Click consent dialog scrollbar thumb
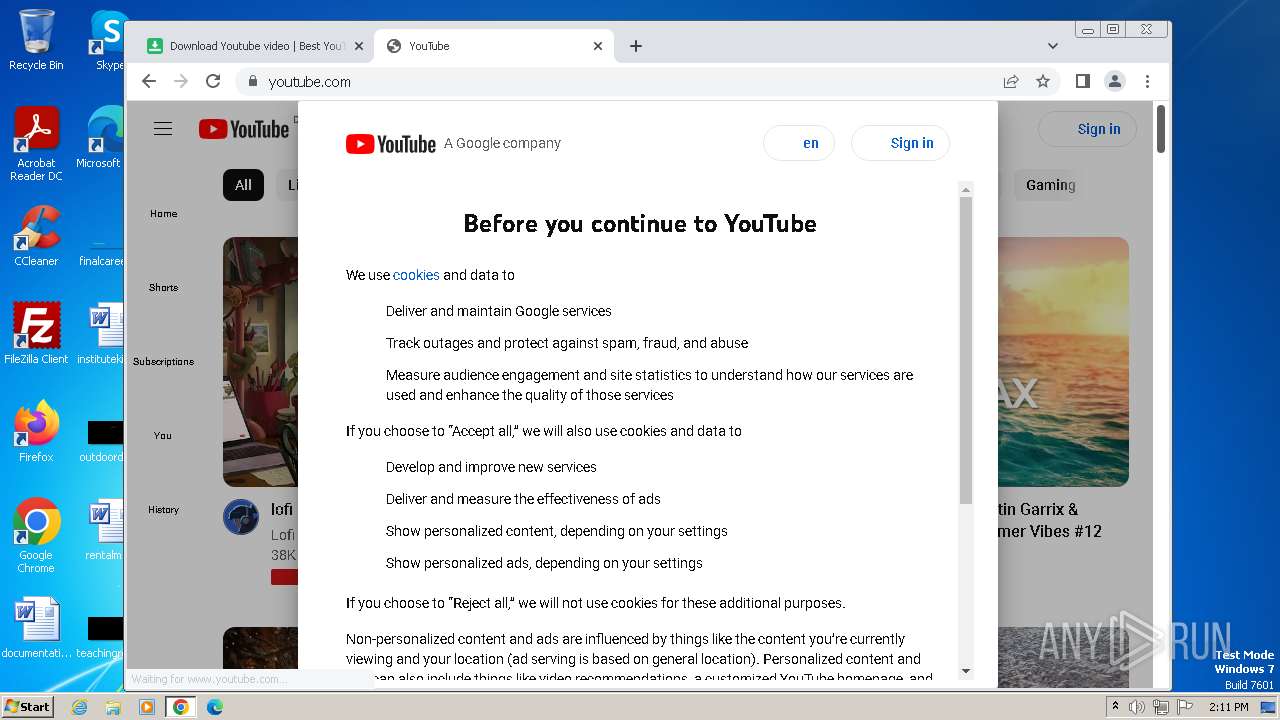 pos(966,350)
